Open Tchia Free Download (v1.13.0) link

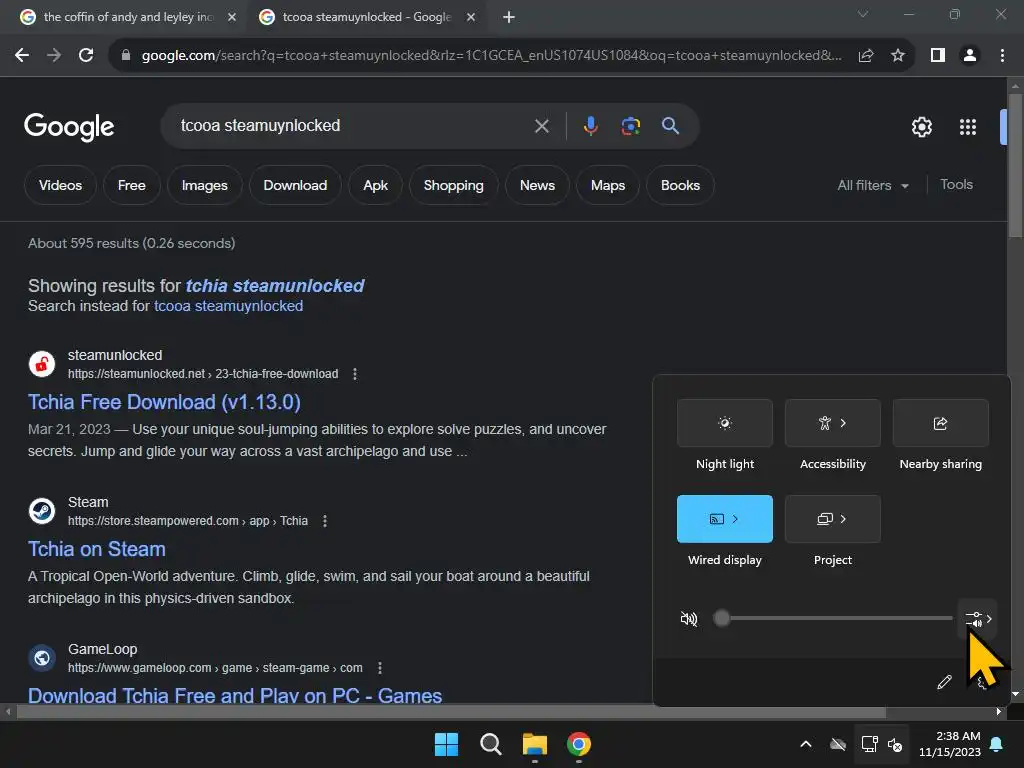click(164, 402)
